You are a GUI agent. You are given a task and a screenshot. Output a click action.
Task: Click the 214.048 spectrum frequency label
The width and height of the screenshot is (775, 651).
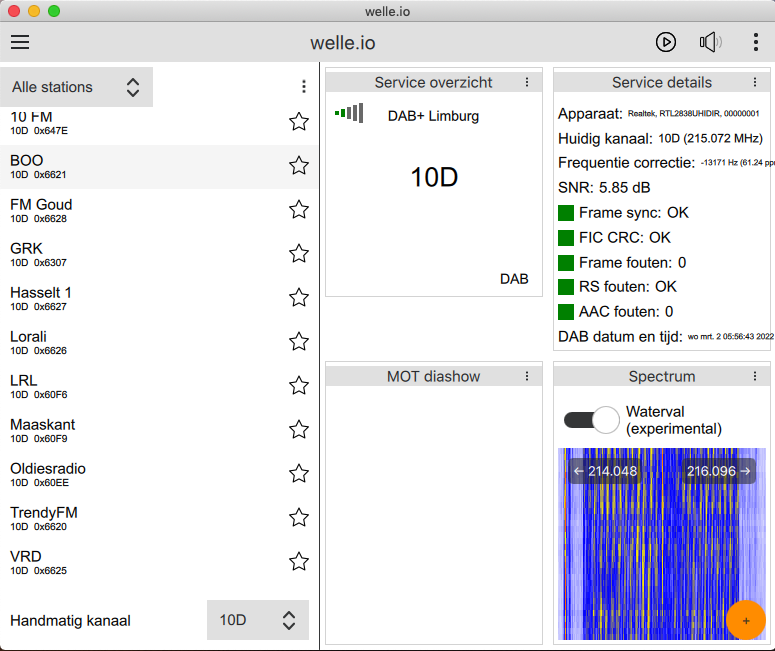pyautogui.click(x=605, y=471)
